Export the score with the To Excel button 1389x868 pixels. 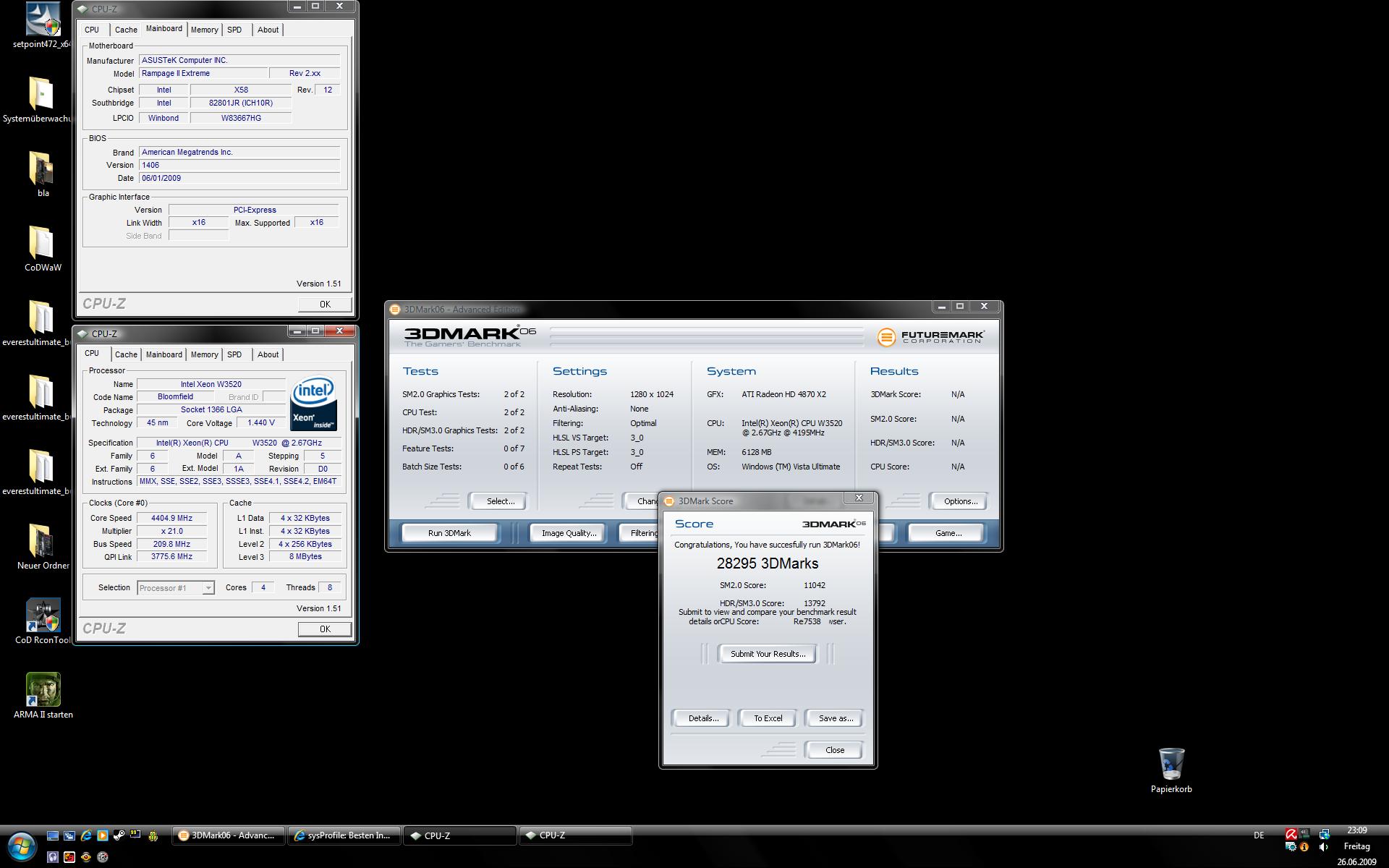(768, 718)
